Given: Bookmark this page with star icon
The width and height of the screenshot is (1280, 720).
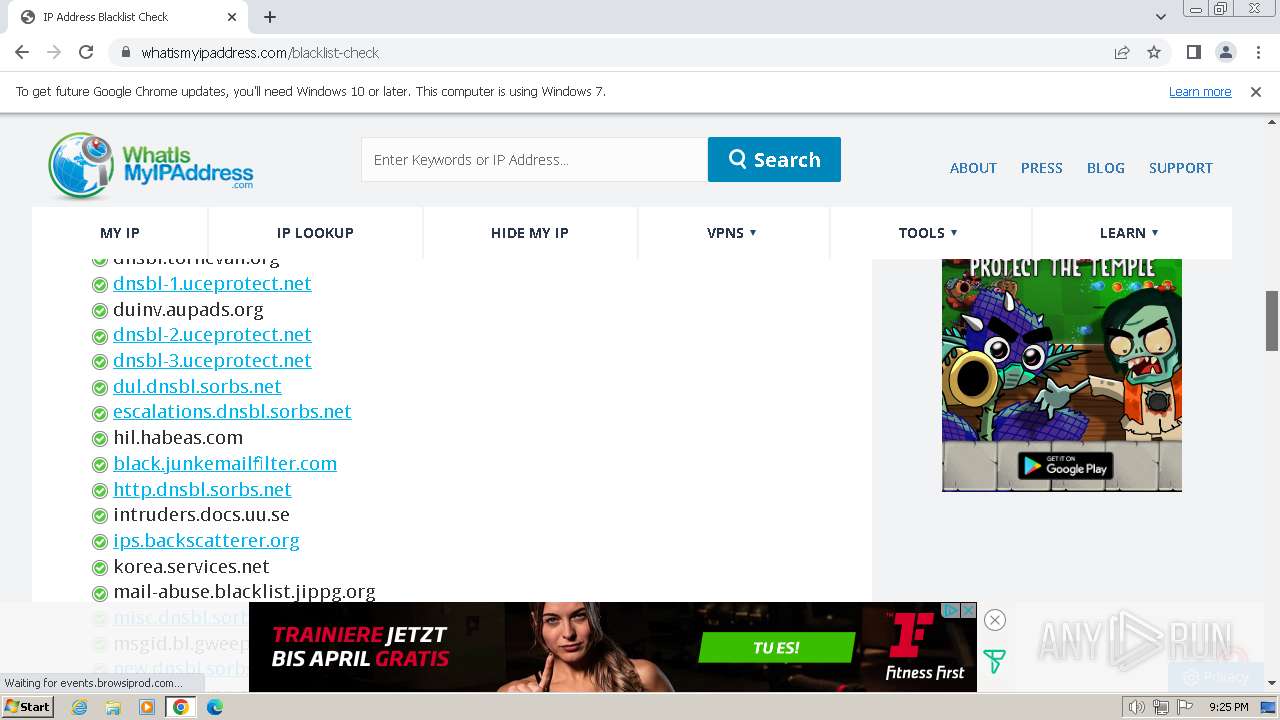Looking at the screenshot, I should click(x=1154, y=52).
